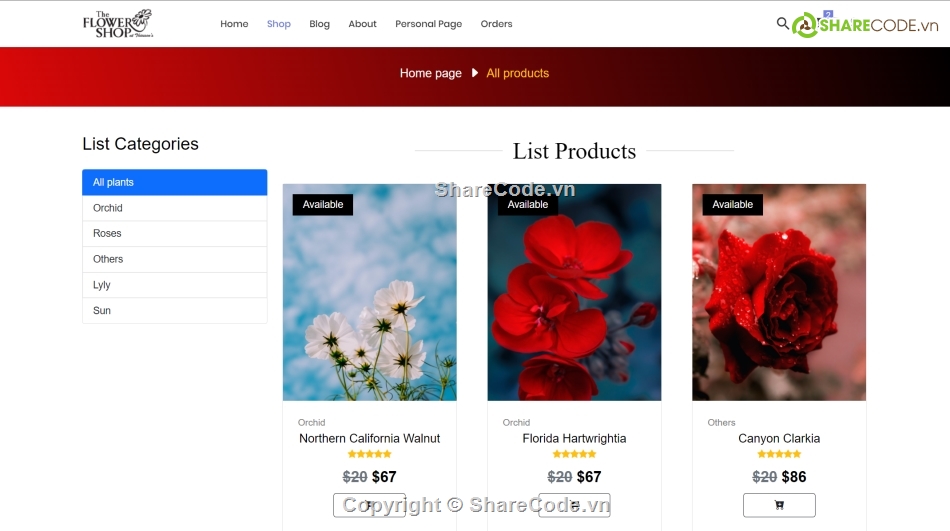The height and width of the screenshot is (531, 950).
Task: Open Personal Page in navigation
Action: [x=428, y=24]
